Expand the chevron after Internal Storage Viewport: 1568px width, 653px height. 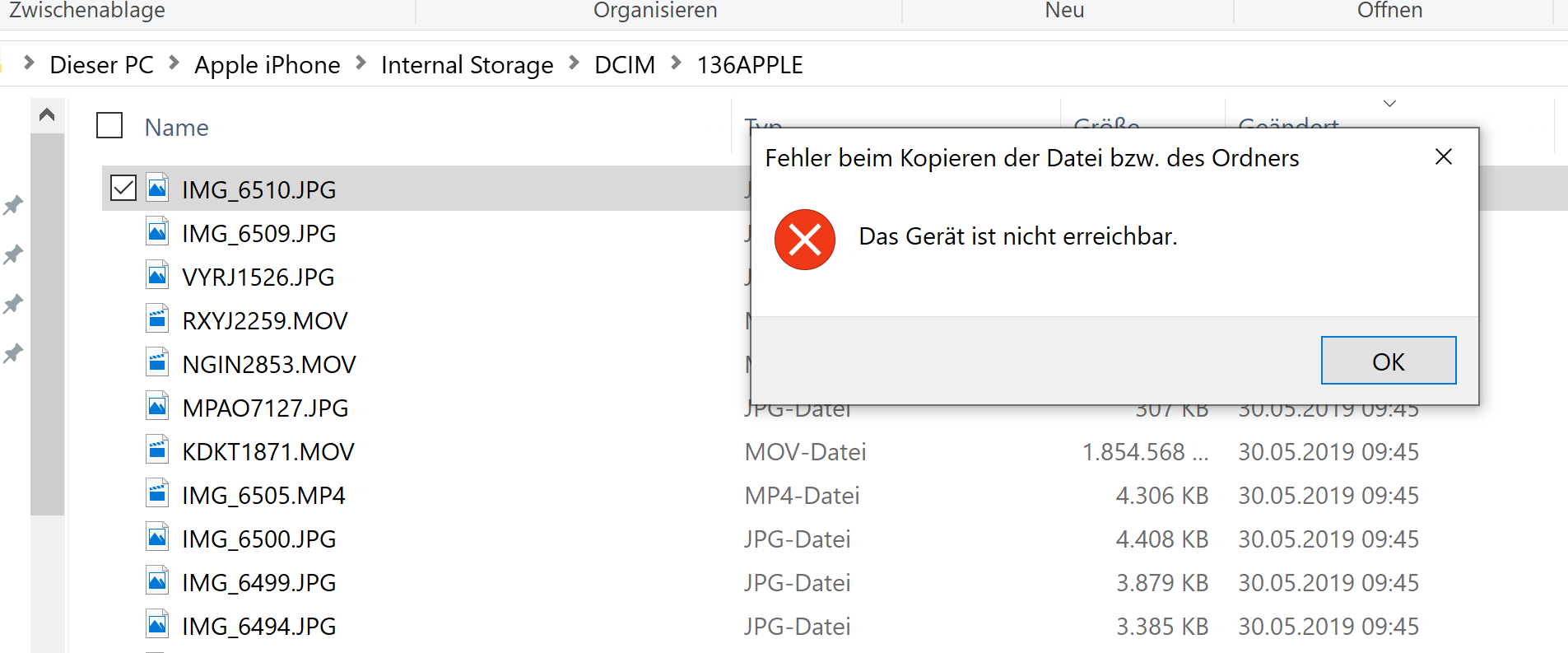(x=574, y=63)
